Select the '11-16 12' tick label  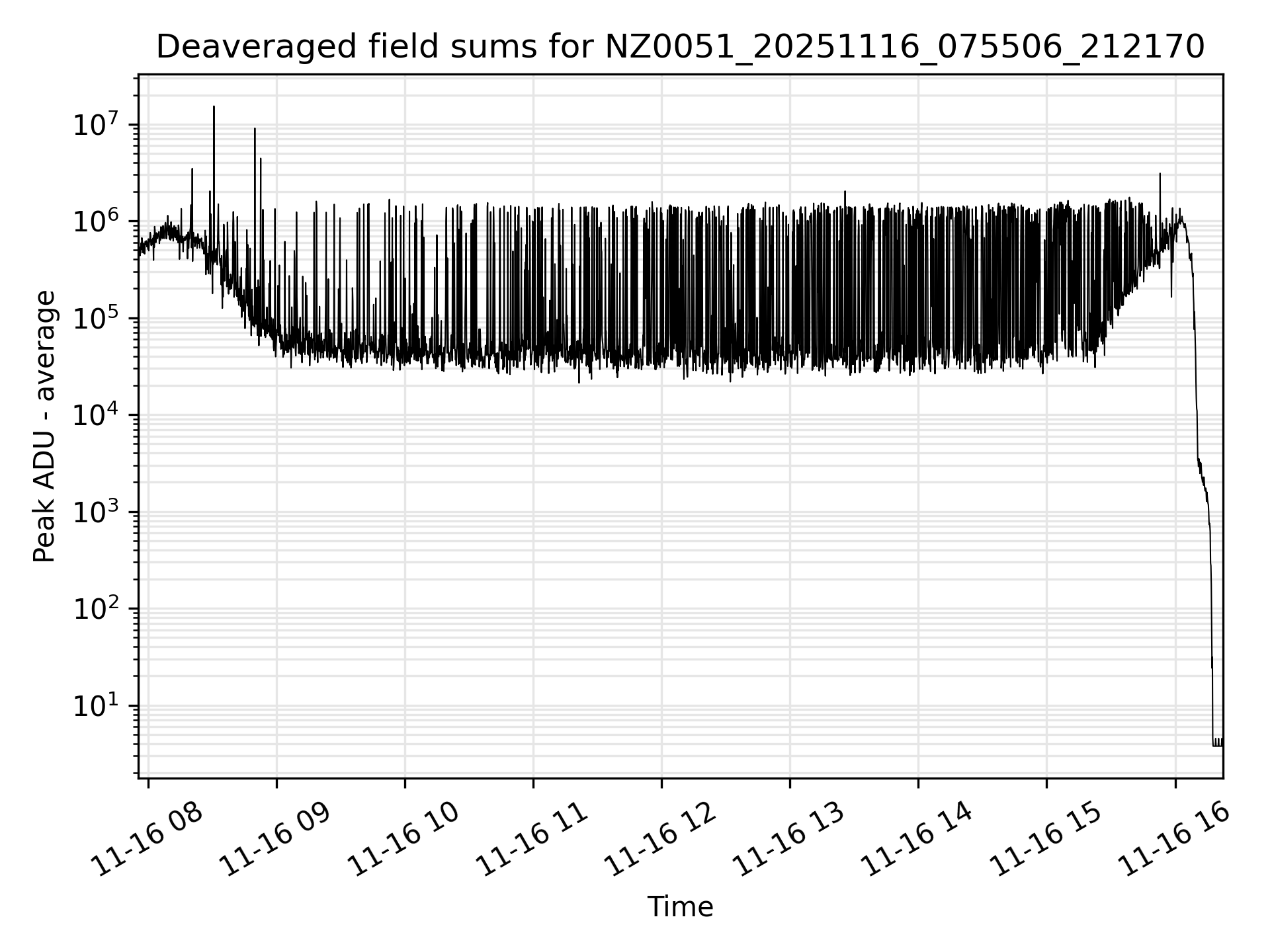pos(661,840)
